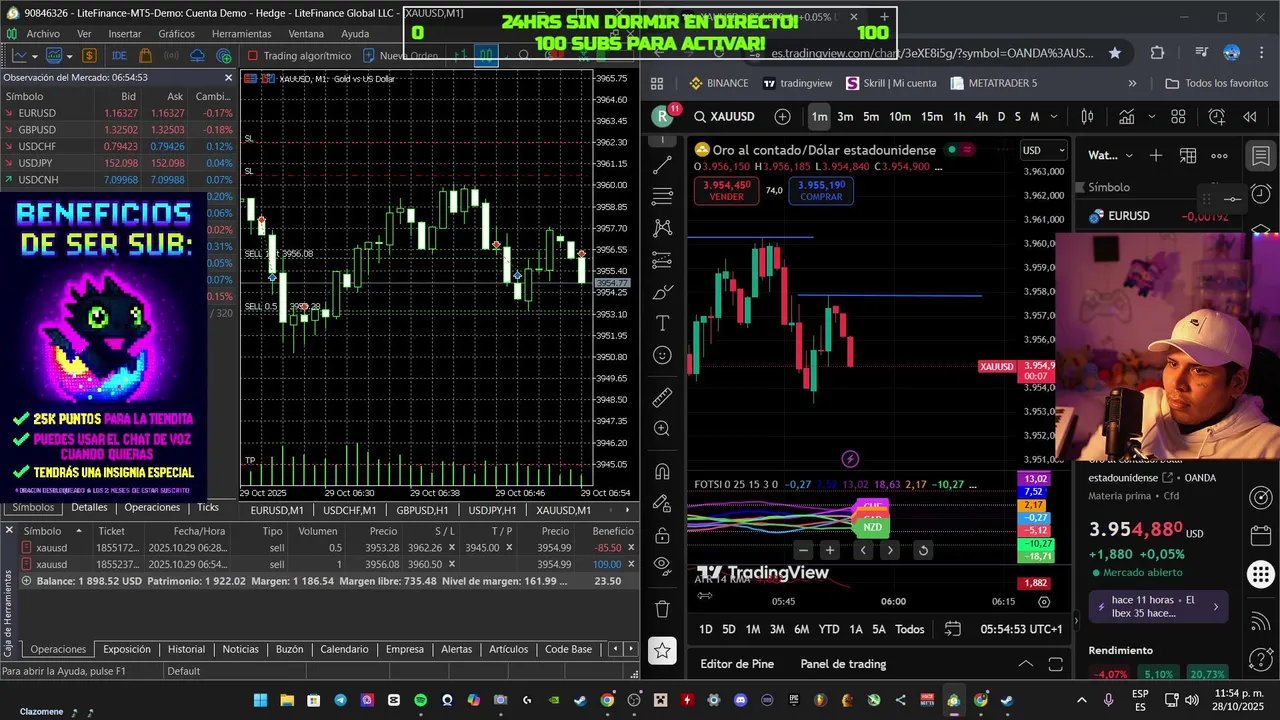Select the EURUSD,M1 chart tab
This screenshot has height=720, width=1280.
click(x=277, y=510)
